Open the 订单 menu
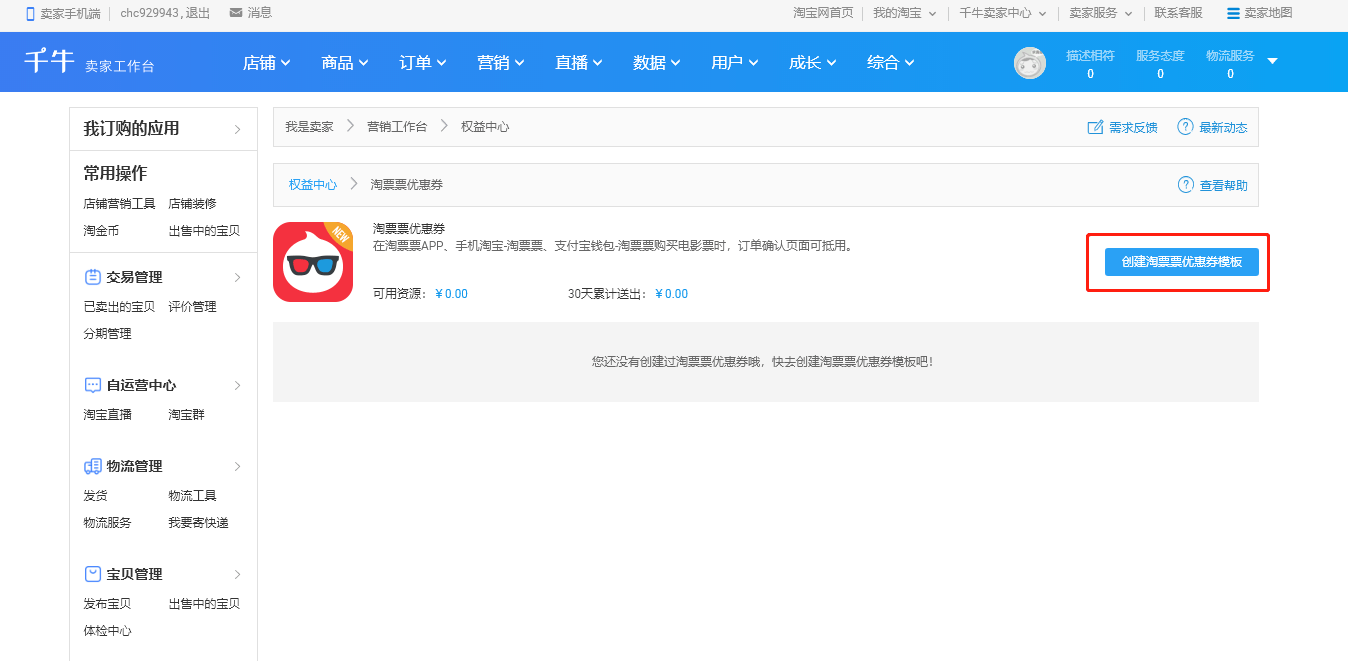1348x661 pixels. click(x=423, y=62)
